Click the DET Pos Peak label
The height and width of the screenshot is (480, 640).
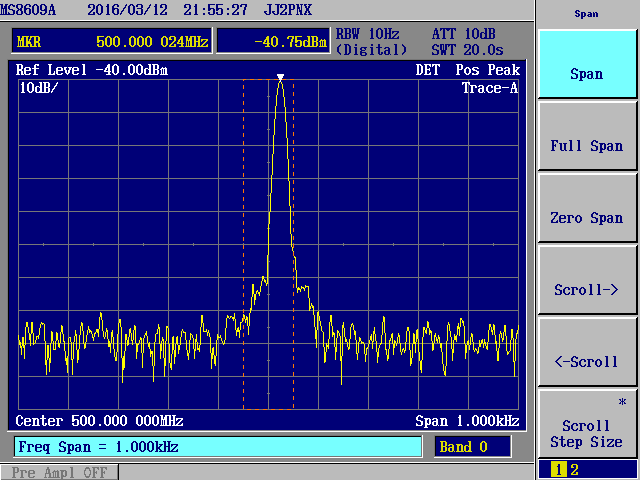(x=468, y=70)
